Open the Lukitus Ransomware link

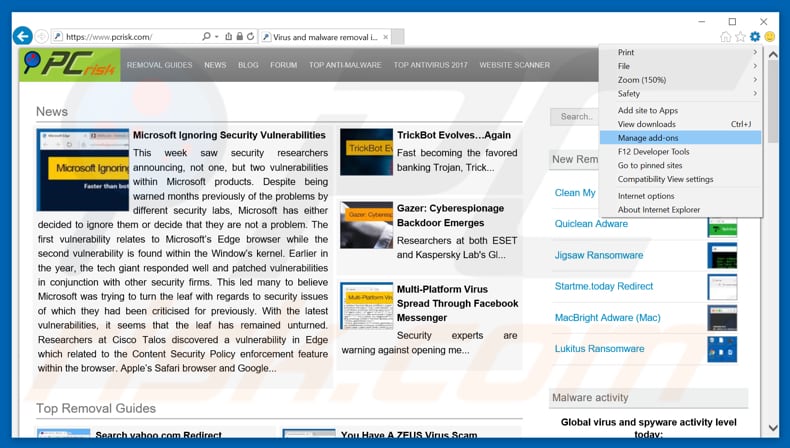tap(599, 349)
